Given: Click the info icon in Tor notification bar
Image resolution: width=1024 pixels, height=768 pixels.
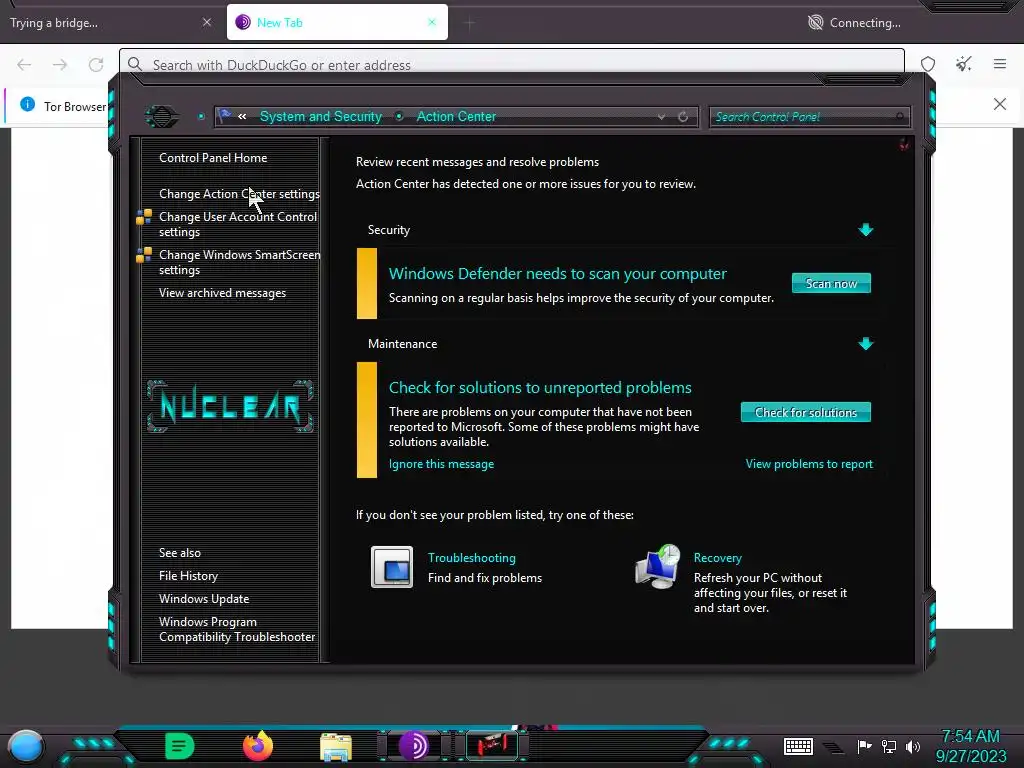Looking at the screenshot, I should click(27, 104).
